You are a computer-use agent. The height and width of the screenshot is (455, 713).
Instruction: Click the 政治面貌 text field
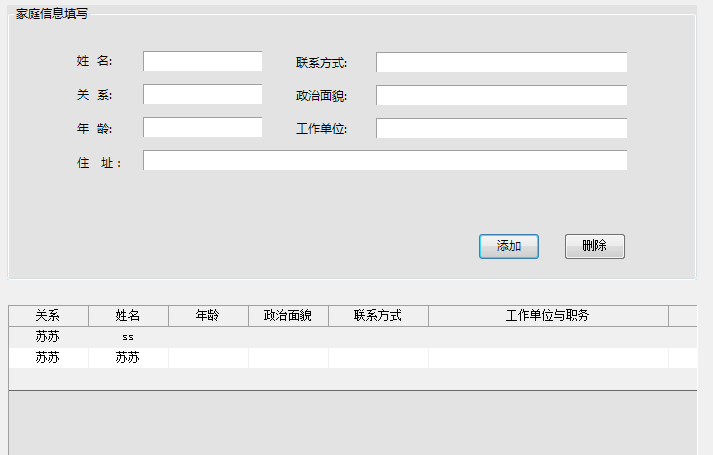502,95
